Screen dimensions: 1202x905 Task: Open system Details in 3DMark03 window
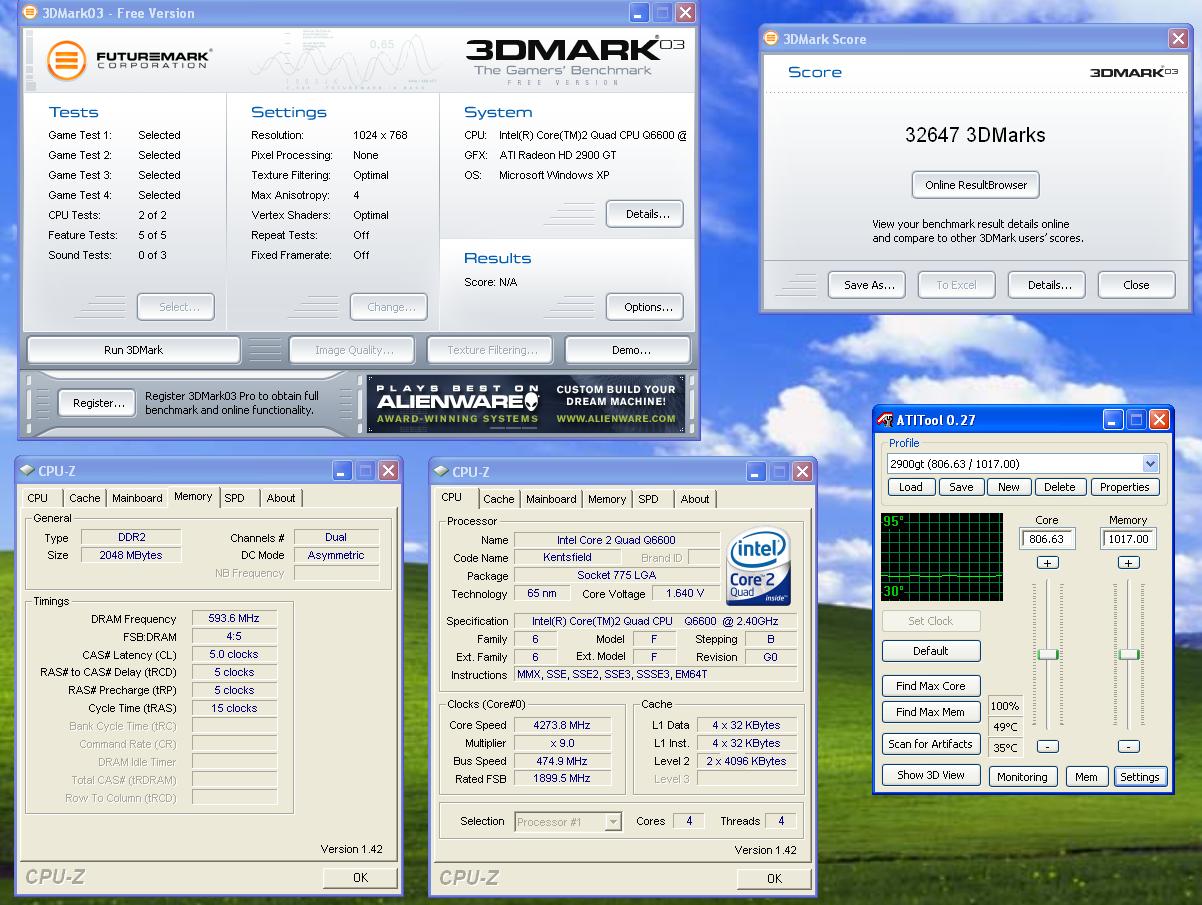[645, 214]
